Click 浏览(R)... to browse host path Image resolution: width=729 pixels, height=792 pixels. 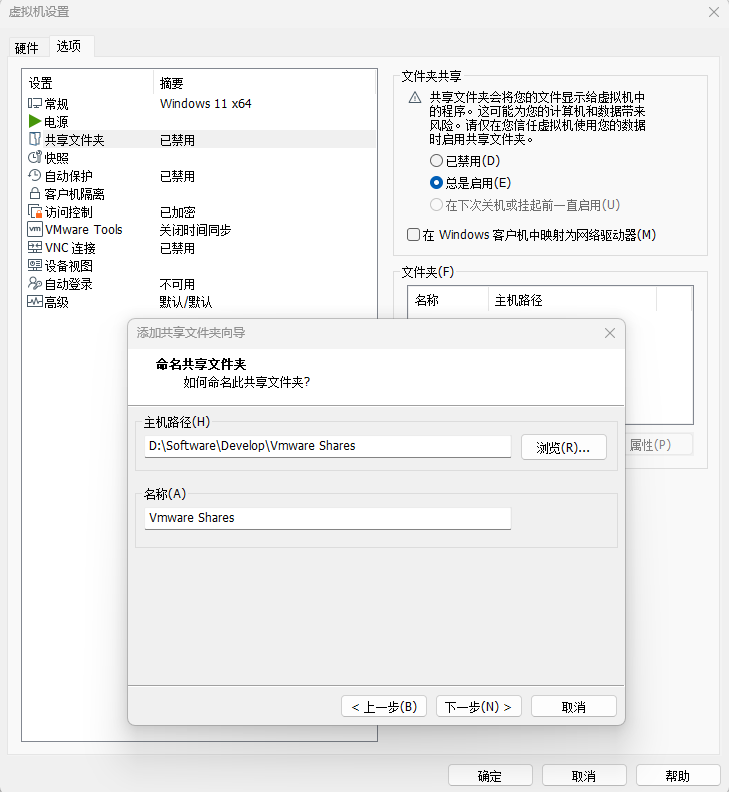point(563,448)
